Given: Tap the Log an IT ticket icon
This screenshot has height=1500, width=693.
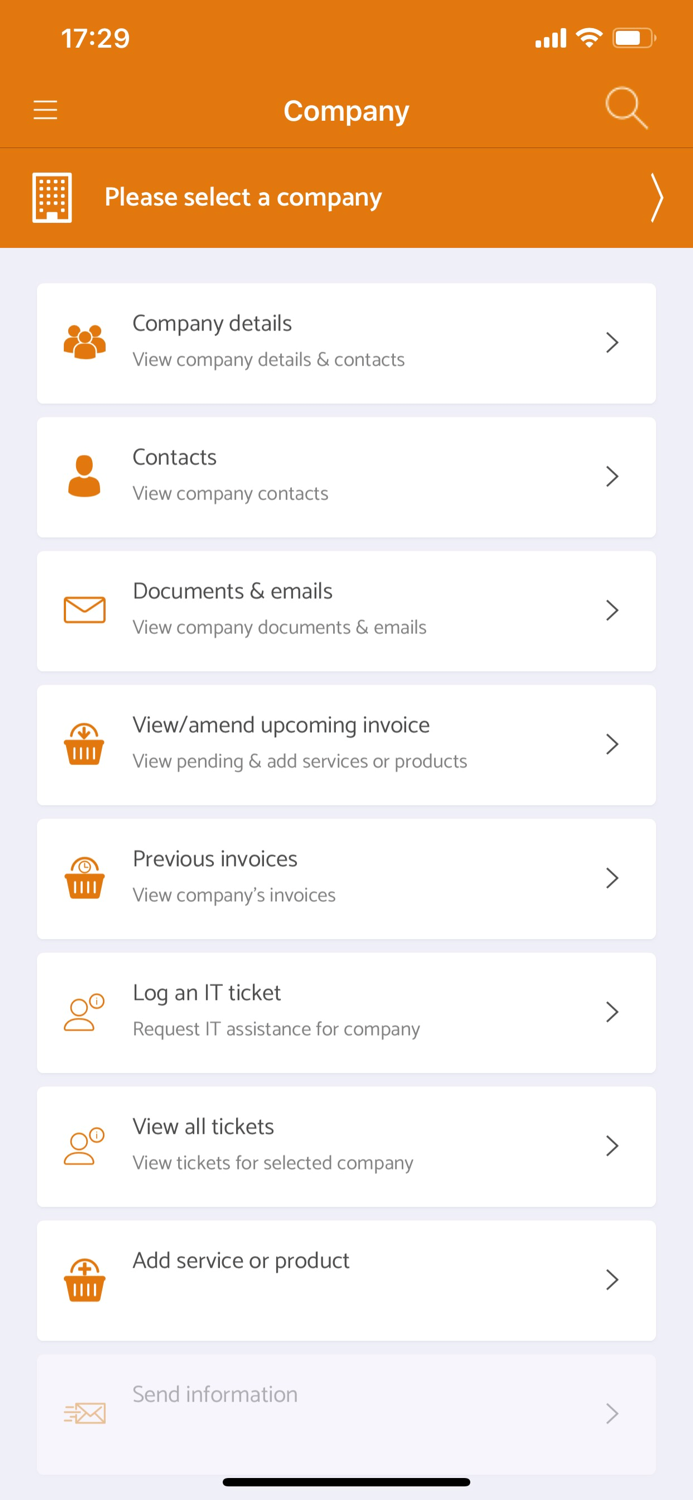Looking at the screenshot, I should [x=84, y=1012].
